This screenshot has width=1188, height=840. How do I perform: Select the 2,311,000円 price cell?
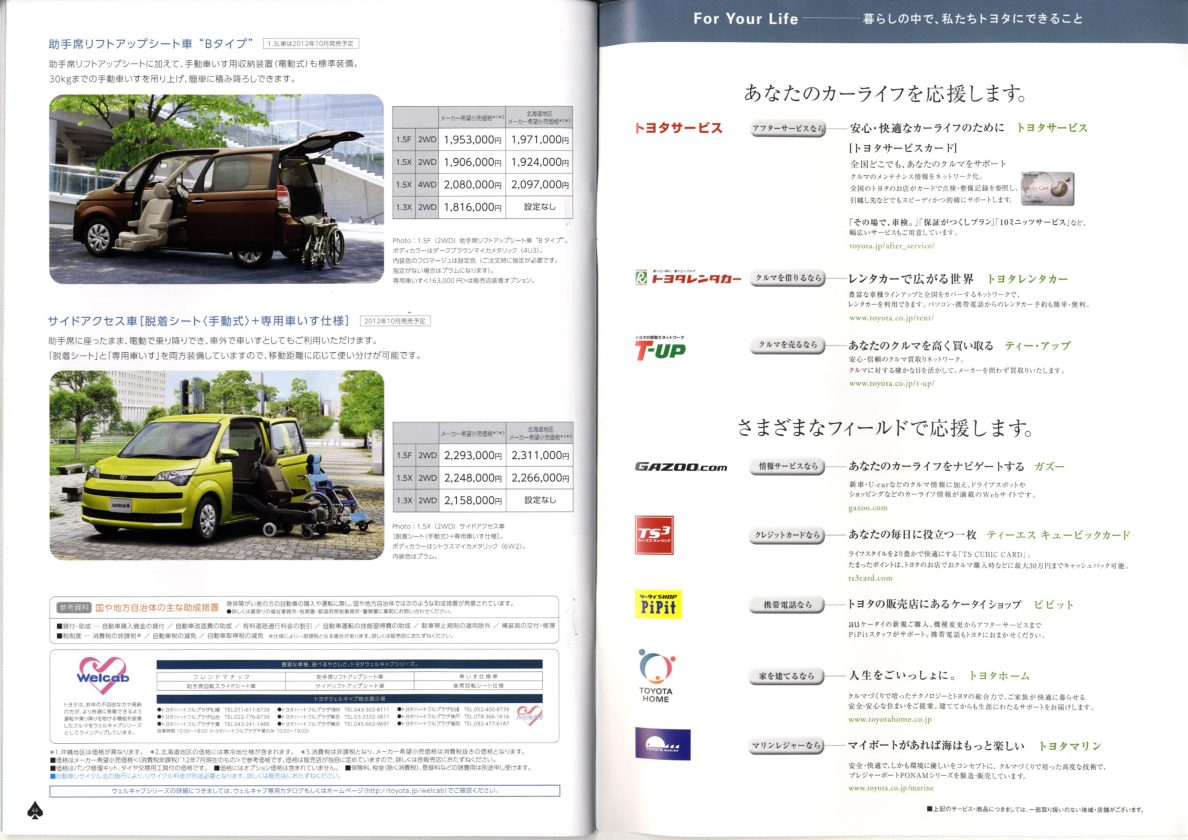click(539, 455)
